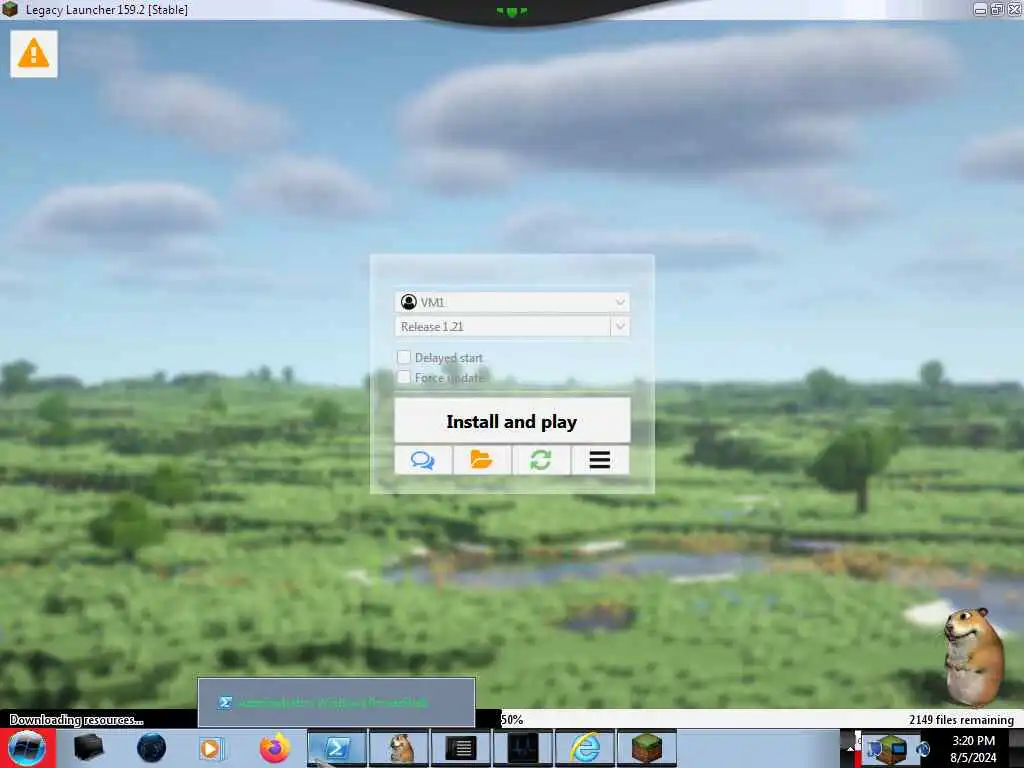
Task: Click the hamster app taskbar icon
Action: point(399,748)
